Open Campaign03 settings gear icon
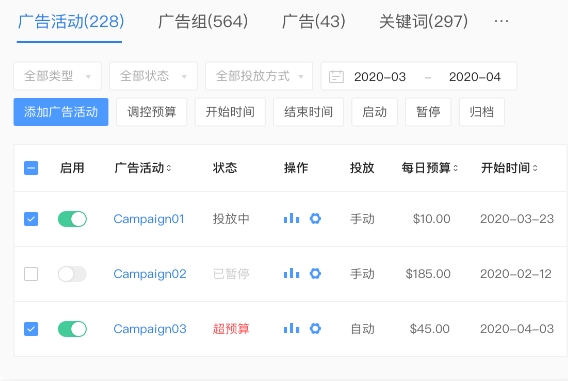 315,329
